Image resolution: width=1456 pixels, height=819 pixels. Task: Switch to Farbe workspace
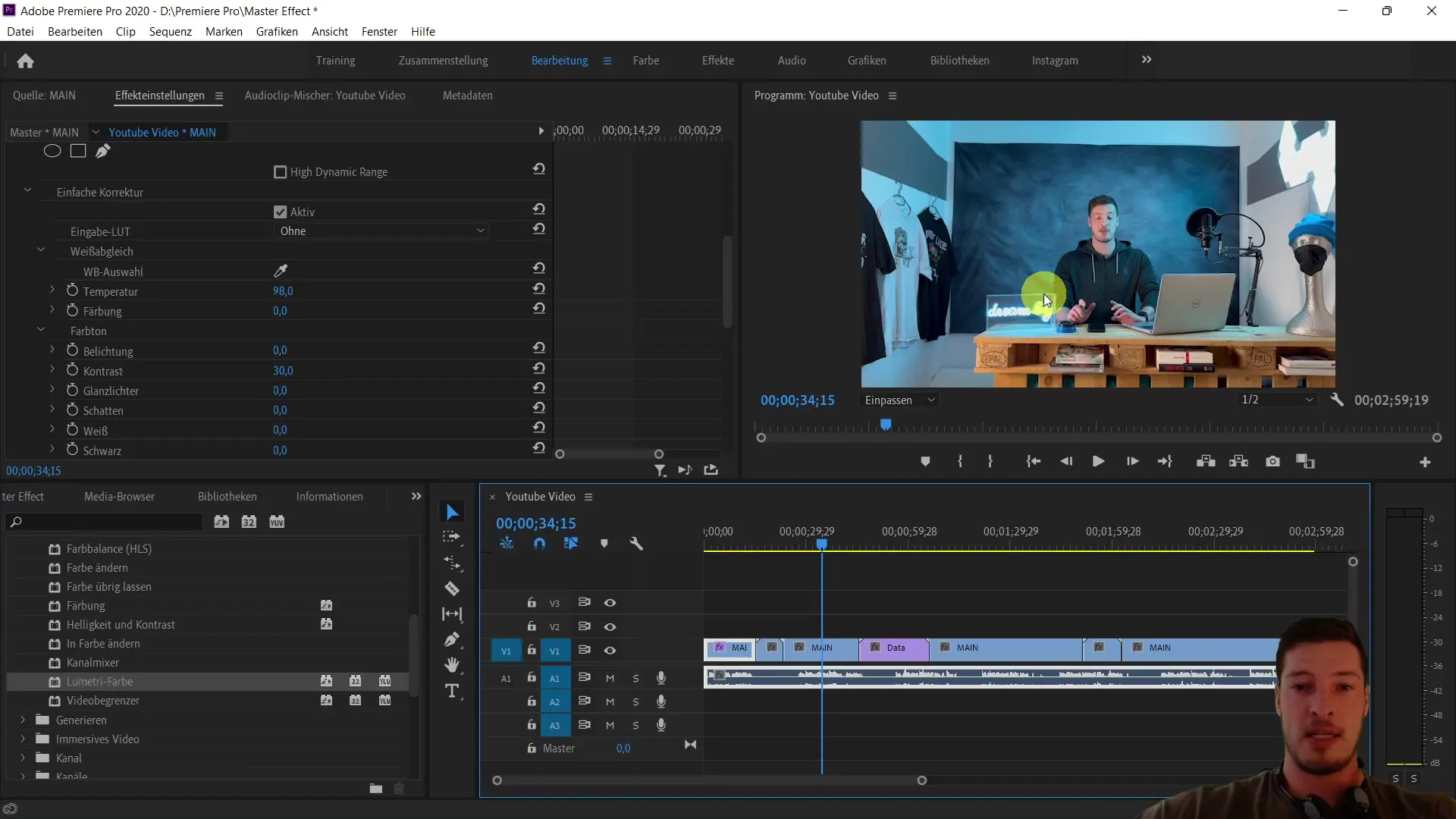click(x=646, y=61)
